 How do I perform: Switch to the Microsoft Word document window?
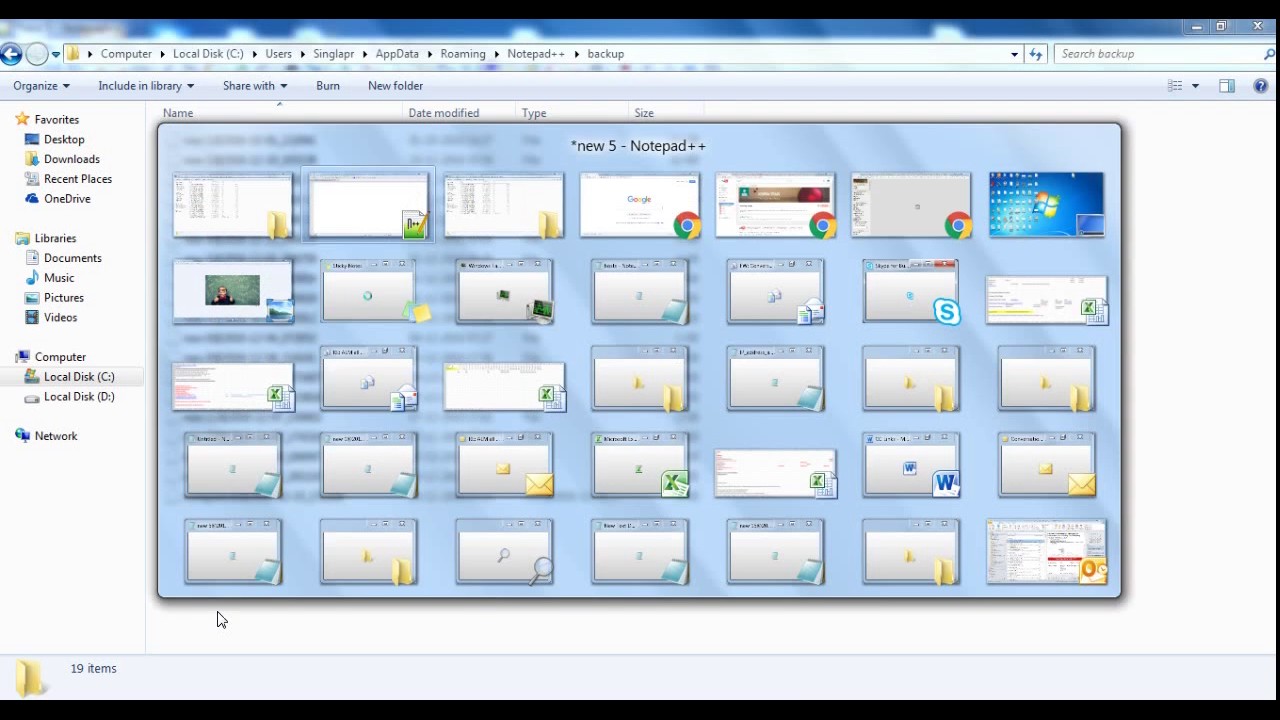910,464
